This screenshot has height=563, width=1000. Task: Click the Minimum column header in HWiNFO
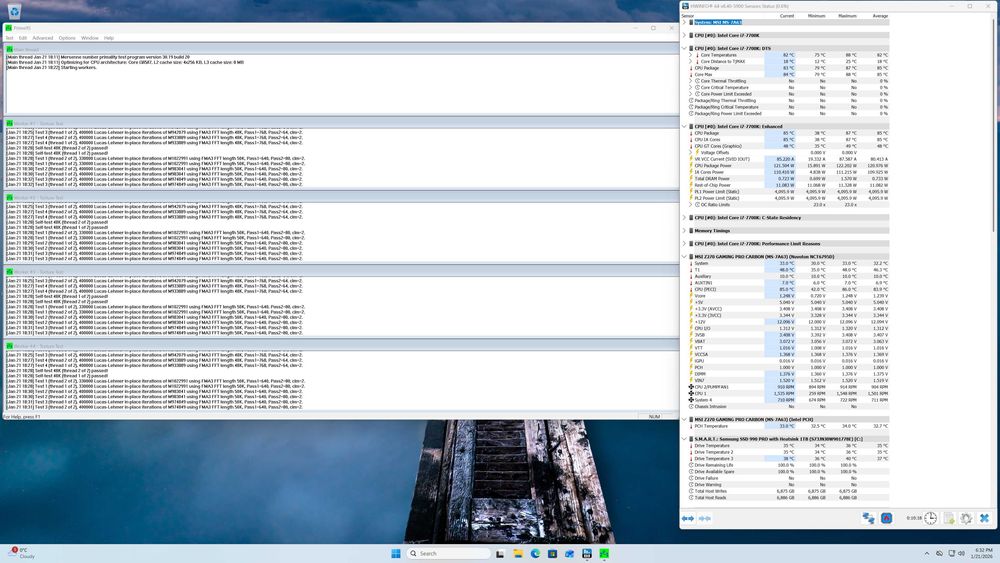point(816,16)
